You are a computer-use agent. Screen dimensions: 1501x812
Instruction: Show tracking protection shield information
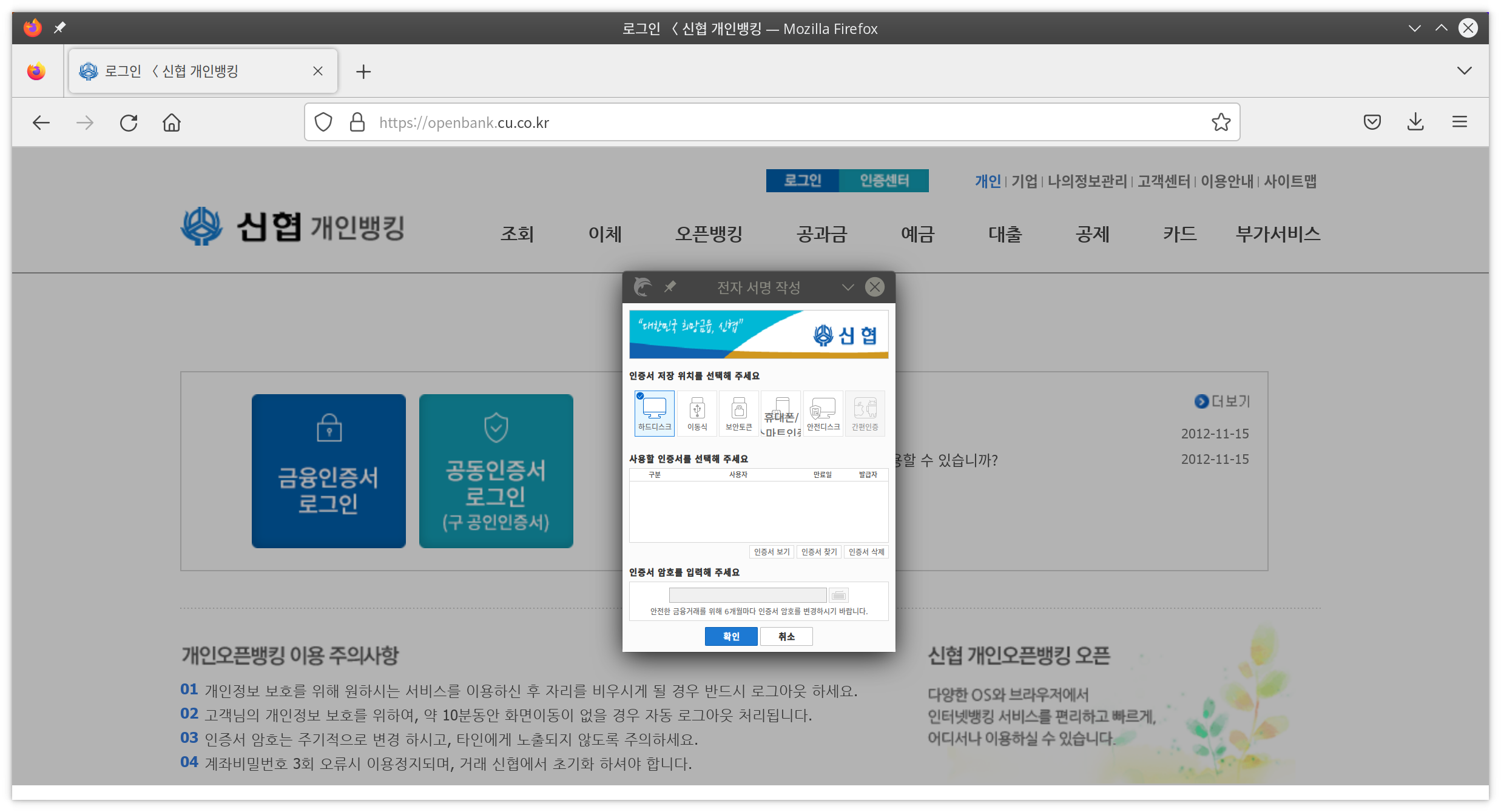click(323, 122)
